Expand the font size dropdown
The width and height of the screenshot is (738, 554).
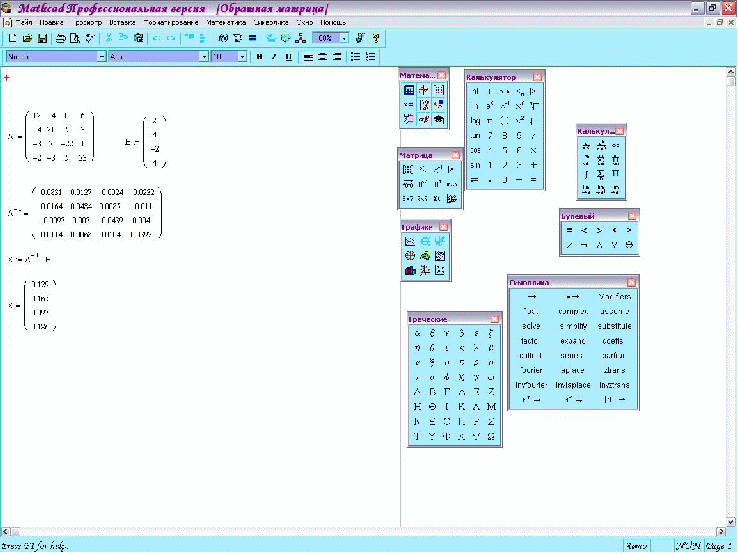coord(242,56)
